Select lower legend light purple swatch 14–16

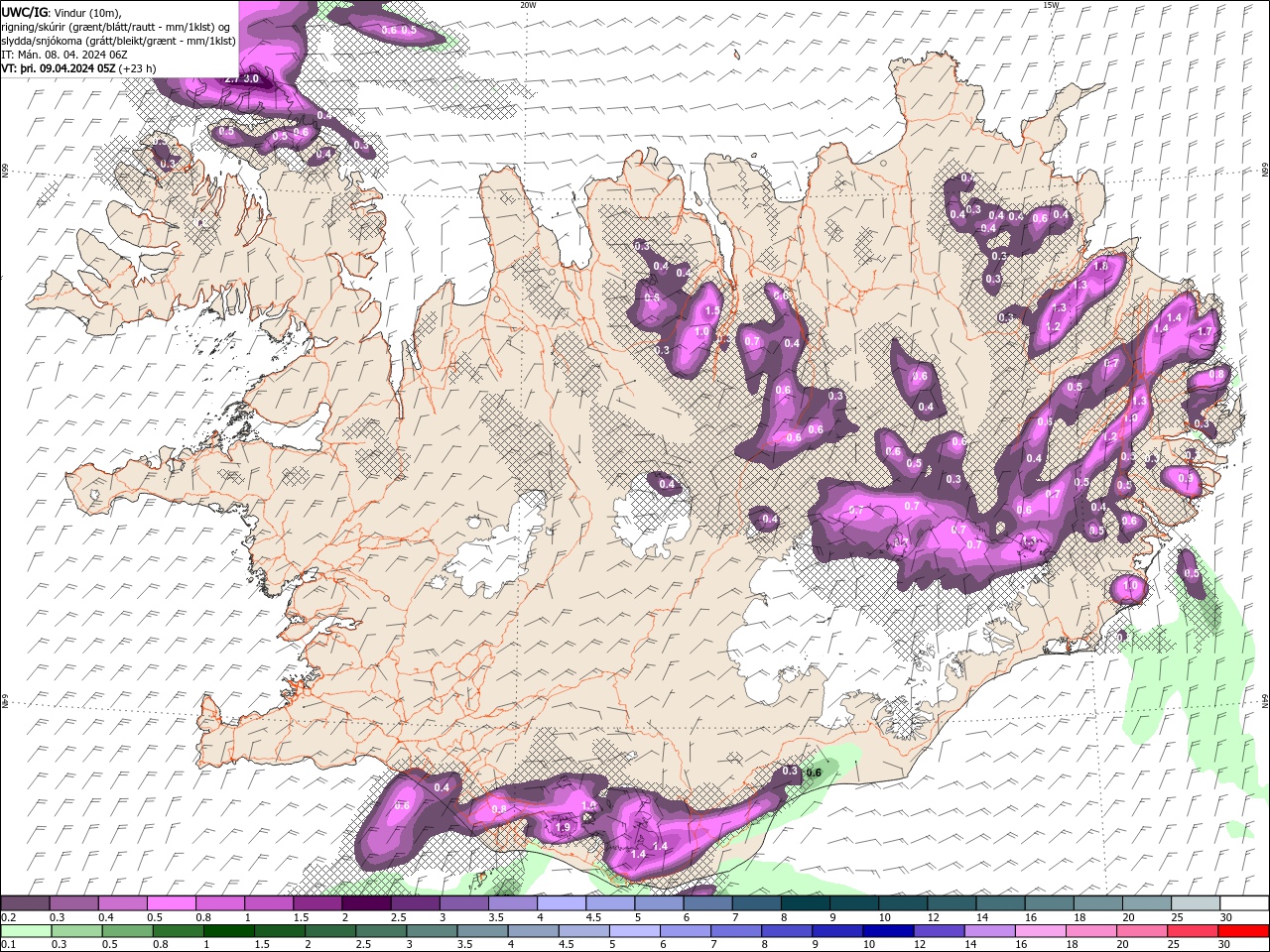pos(989,931)
